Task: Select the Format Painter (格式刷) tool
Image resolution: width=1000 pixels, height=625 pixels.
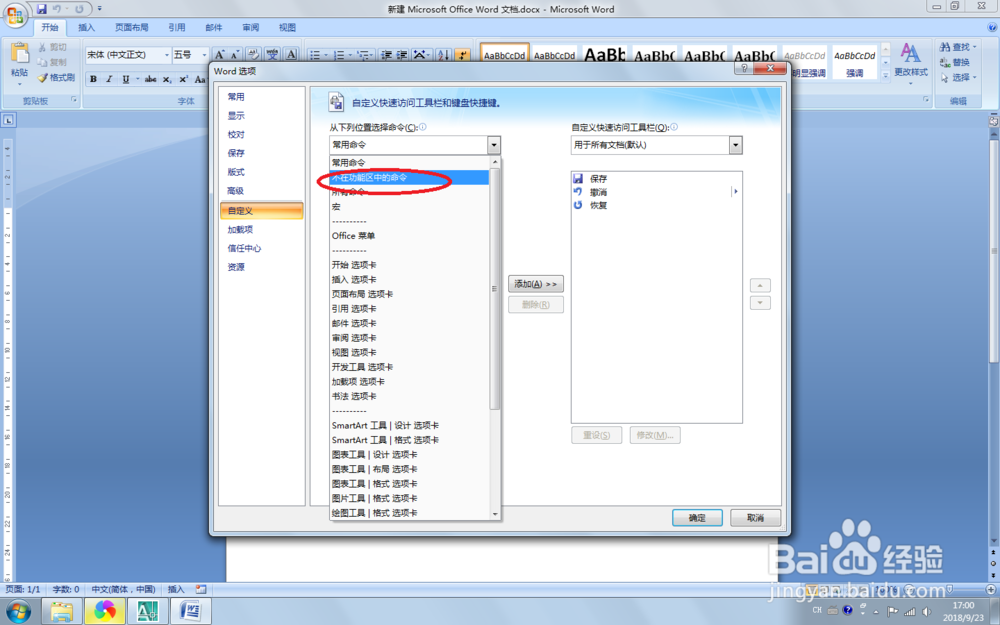Action: click(x=56, y=77)
